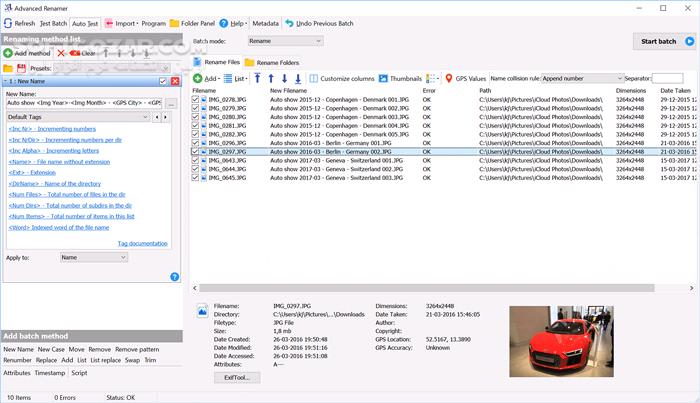Screen dimensions: 700x403
Task: Uncheck the IMG_0279.JPG checkbox
Action: pos(195,108)
